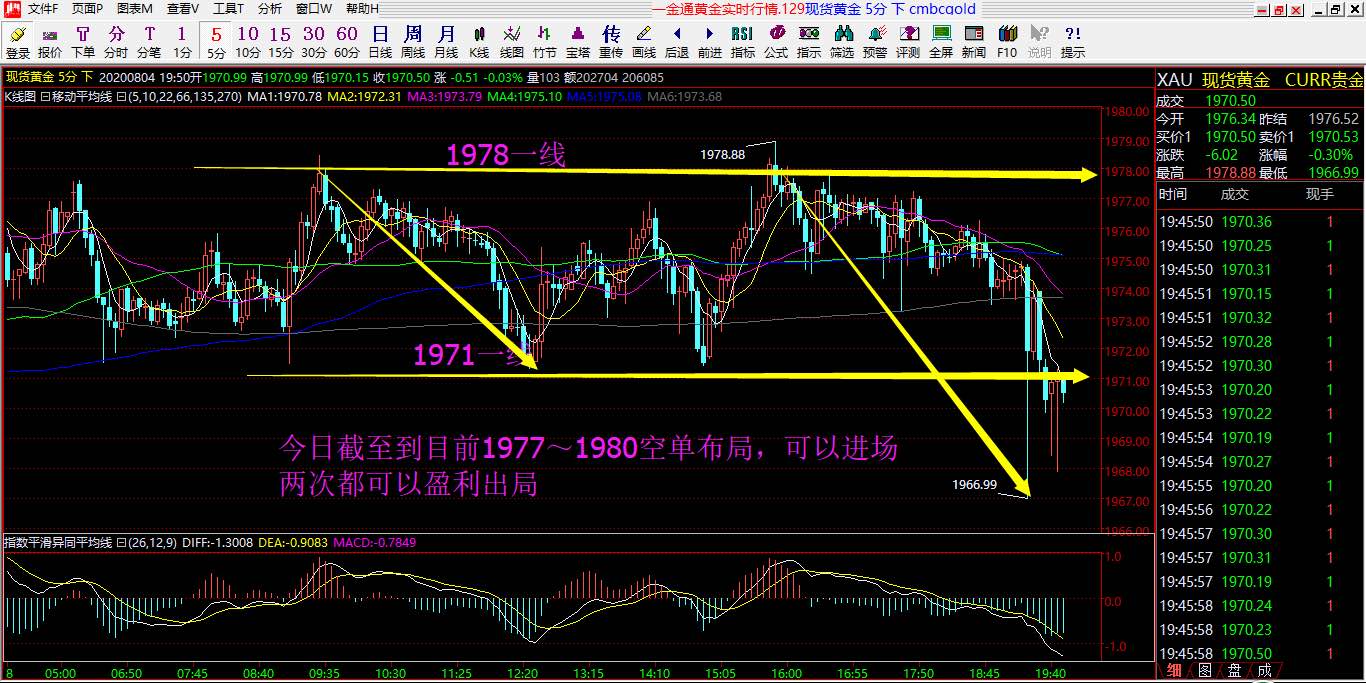Select the 竹节 bar chart style
This screenshot has width=1366, height=683.
point(545,43)
